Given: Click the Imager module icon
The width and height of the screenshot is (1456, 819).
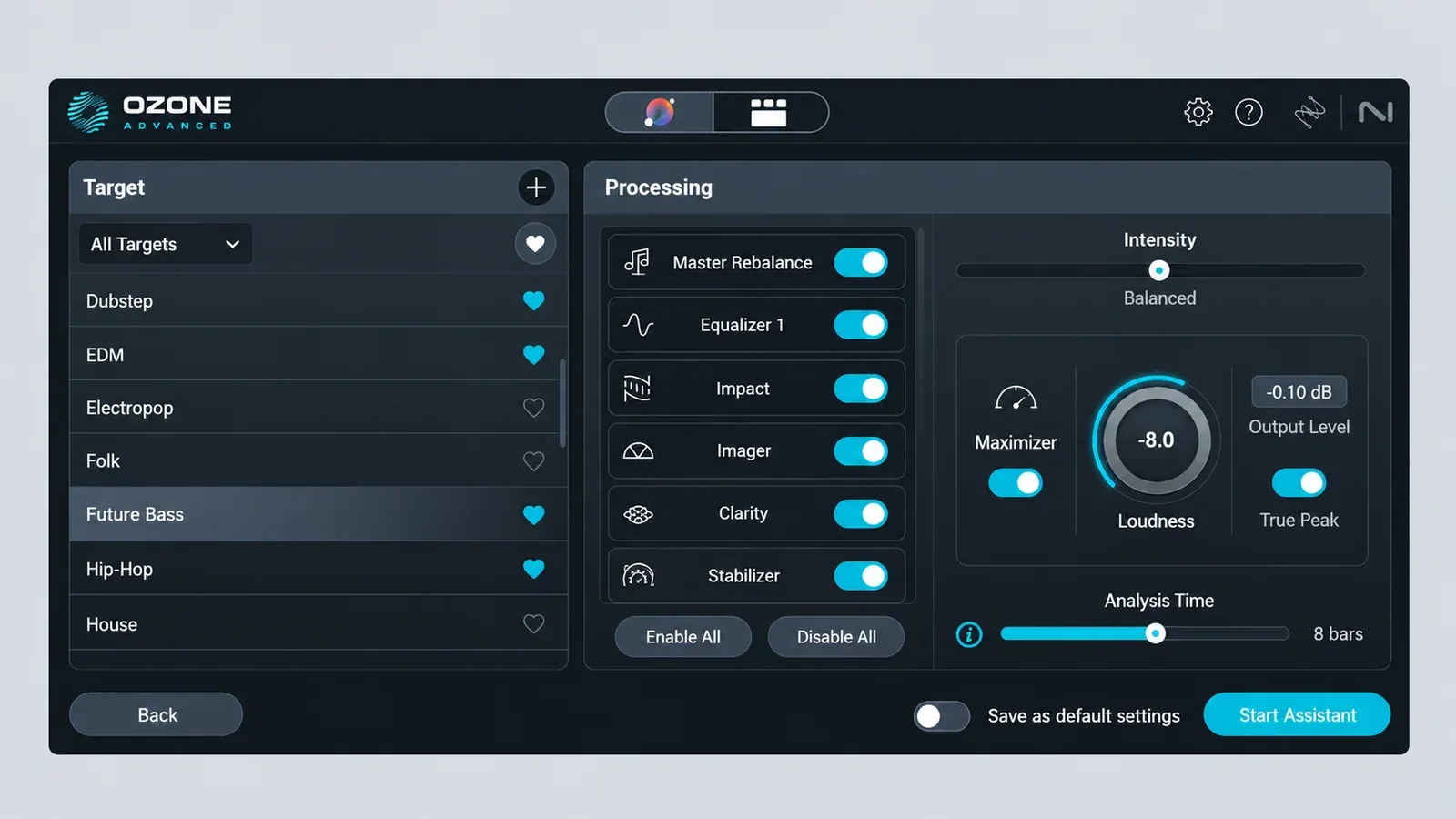Looking at the screenshot, I should [638, 451].
